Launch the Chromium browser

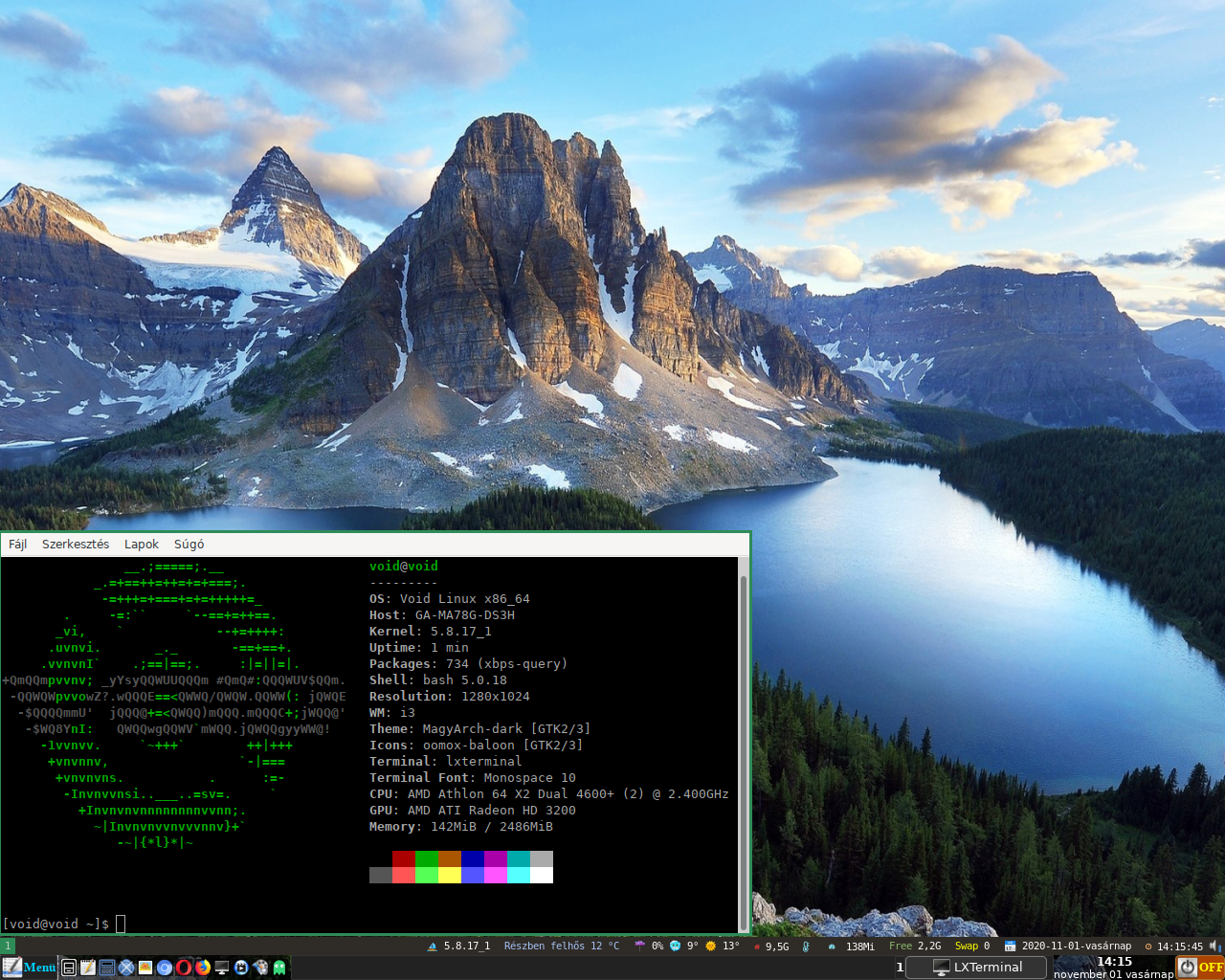[x=165, y=968]
